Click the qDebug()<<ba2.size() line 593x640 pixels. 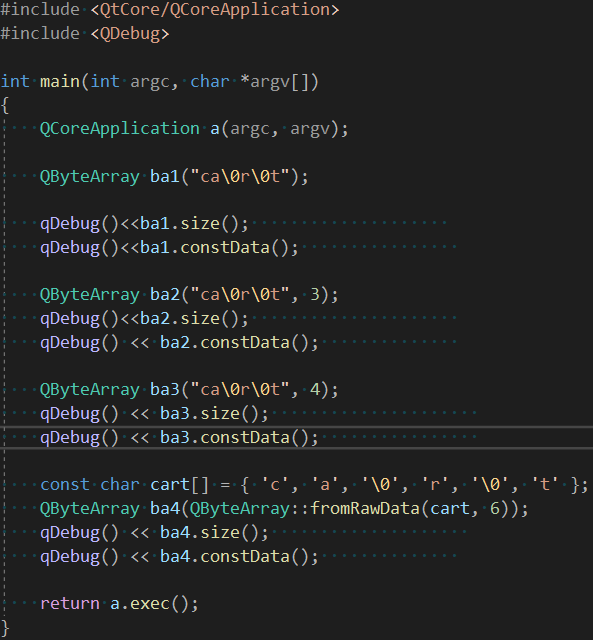[144, 319]
